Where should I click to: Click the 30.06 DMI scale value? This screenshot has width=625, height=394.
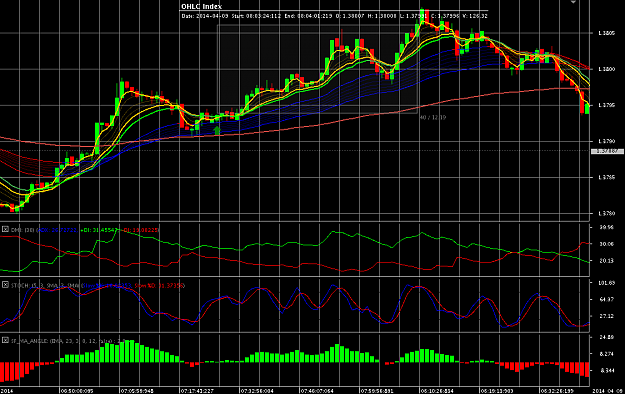click(x=606, y=244)
